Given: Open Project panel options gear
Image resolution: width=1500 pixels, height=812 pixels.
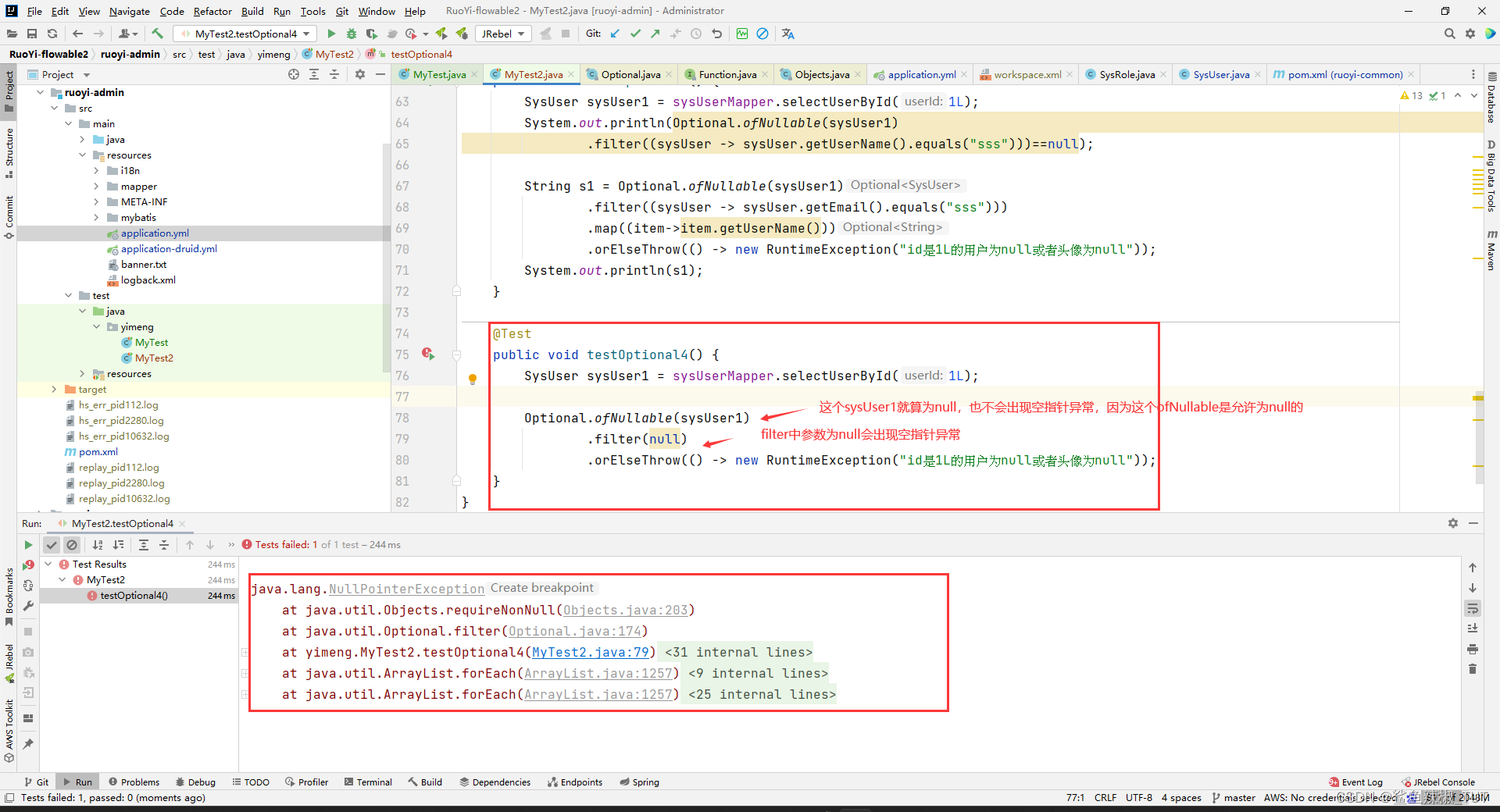Looking at the screenshot, I should (359, 74).
